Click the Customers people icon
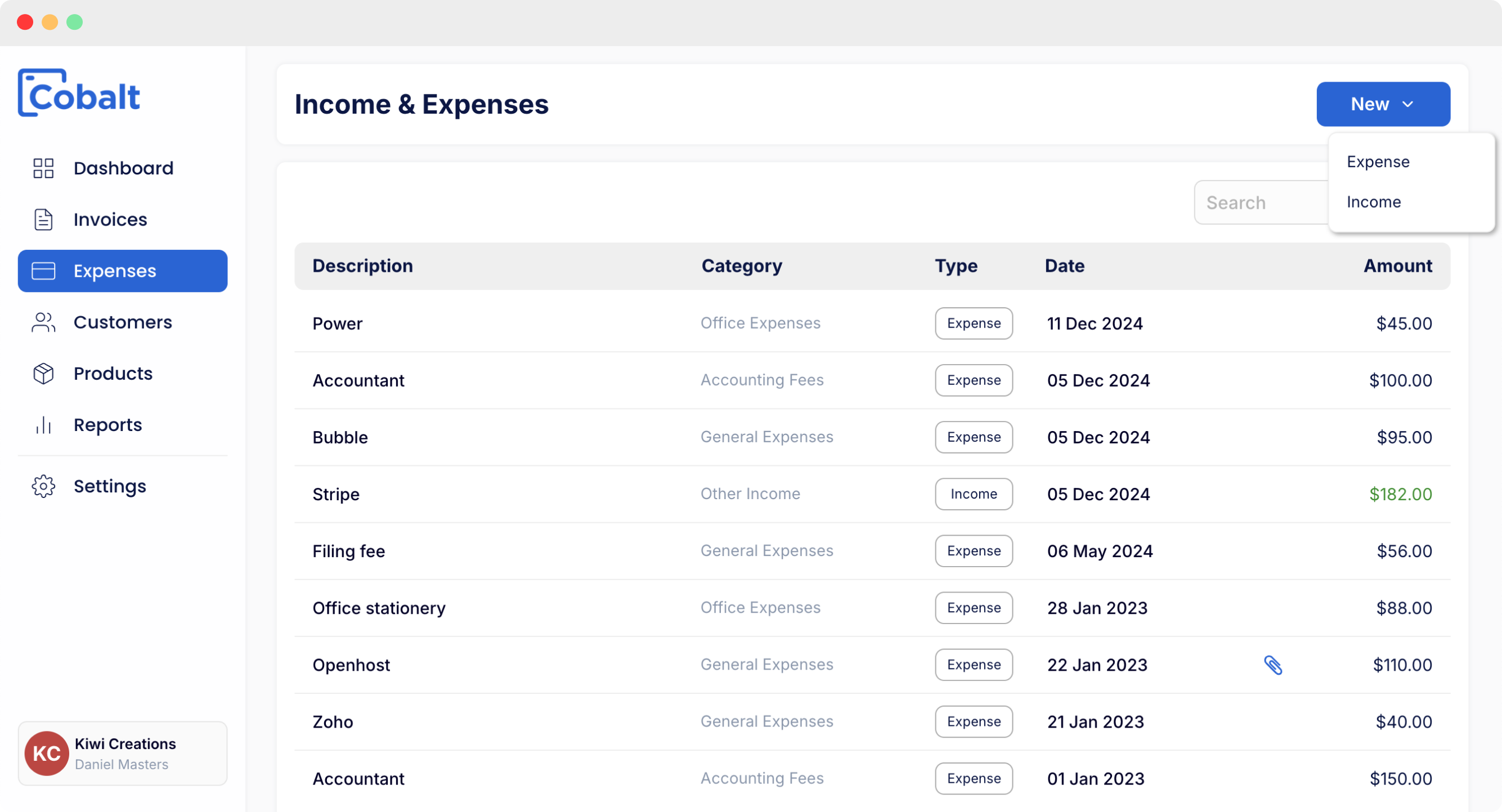The image size is (1502, 812). pyautogui.click(x=43, y=322)
